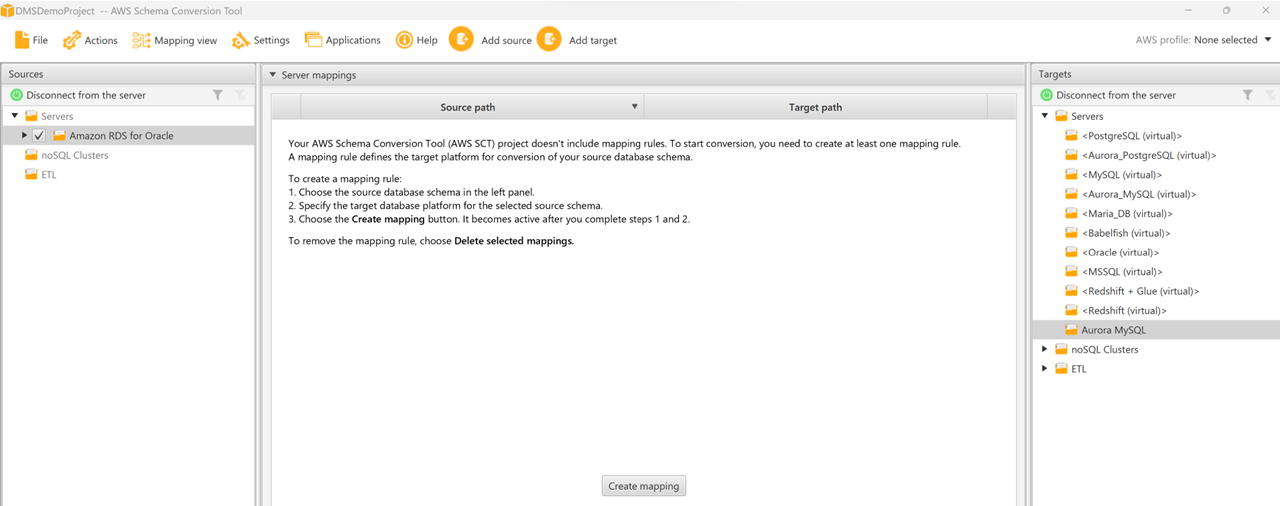1280x506 pixels.
Task: Expand the ETL node in Targets panel
Action: coord(1045,368)
